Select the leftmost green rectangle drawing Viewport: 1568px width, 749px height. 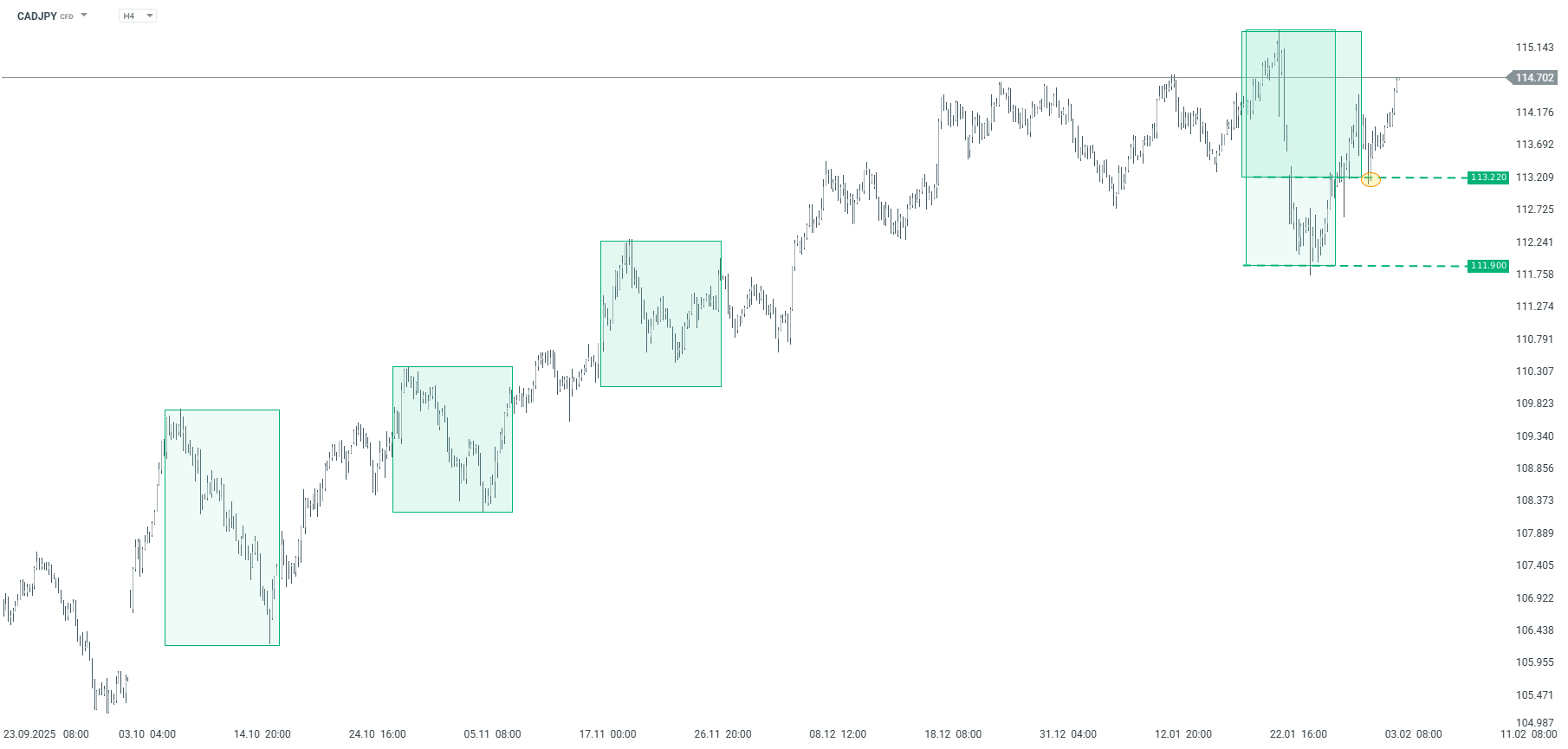tap(222, 527)
